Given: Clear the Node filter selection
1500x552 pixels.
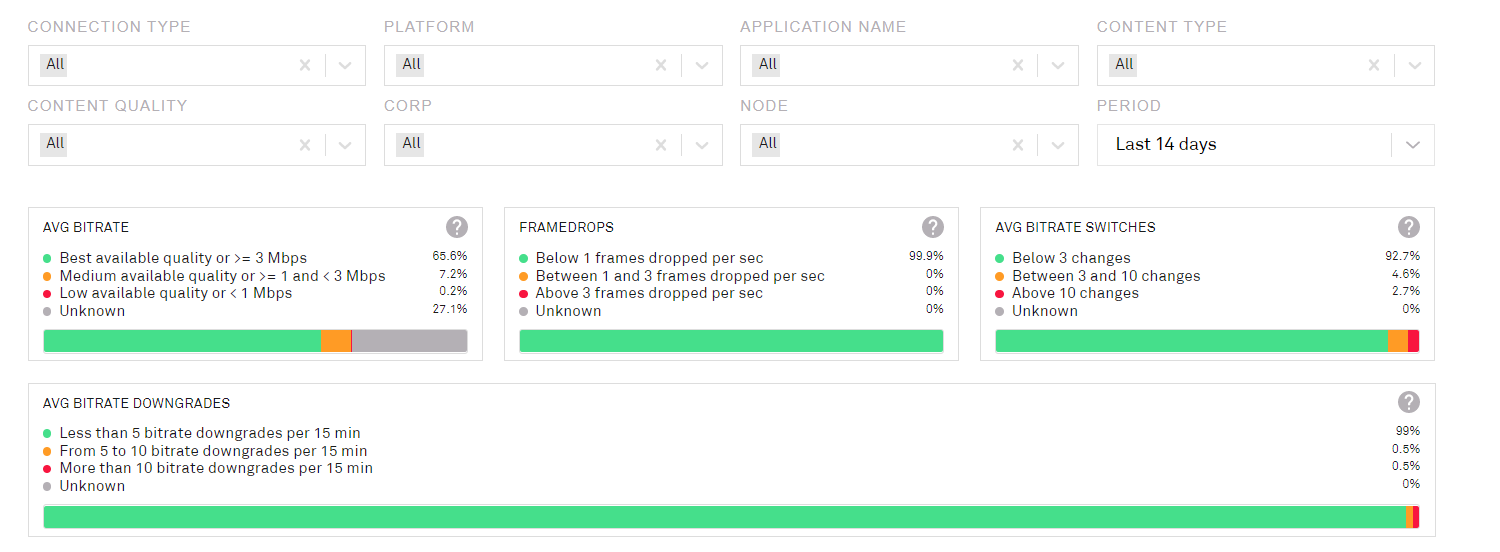Looking at the screenshot, I should point(1018,145).
